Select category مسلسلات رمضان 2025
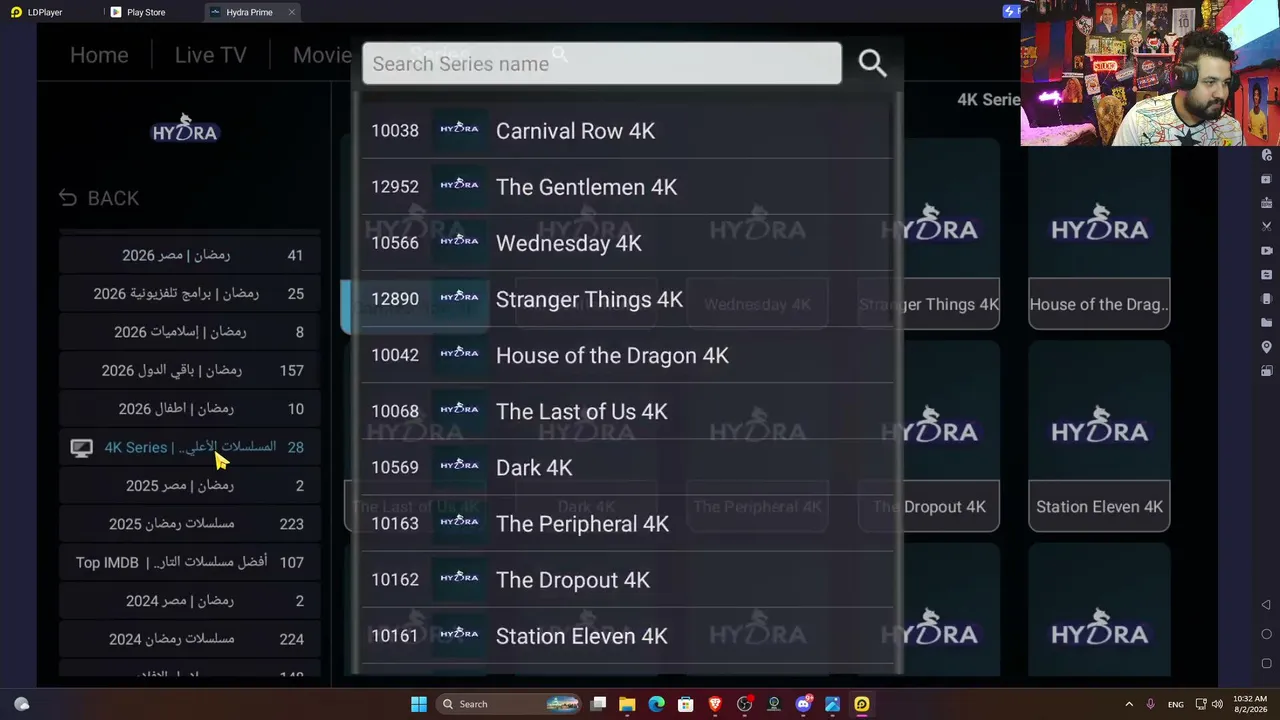 pyautogui.click(x=190, y=524)
